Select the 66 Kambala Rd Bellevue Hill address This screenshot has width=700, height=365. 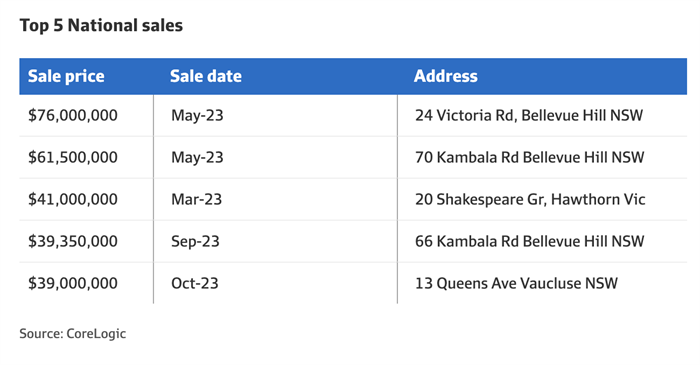(x=529, y=241)
